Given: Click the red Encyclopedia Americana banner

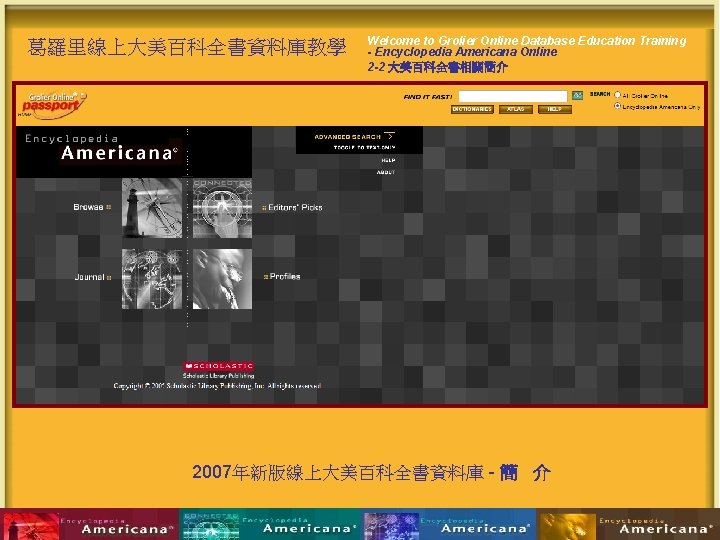Looking at the screenshot, I should coord(90,524).
